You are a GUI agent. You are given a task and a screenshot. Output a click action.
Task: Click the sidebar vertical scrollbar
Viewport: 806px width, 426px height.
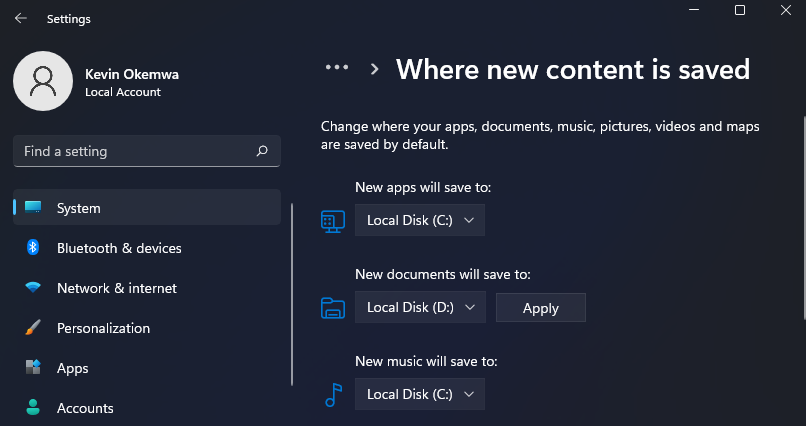(x=291, y=295)
